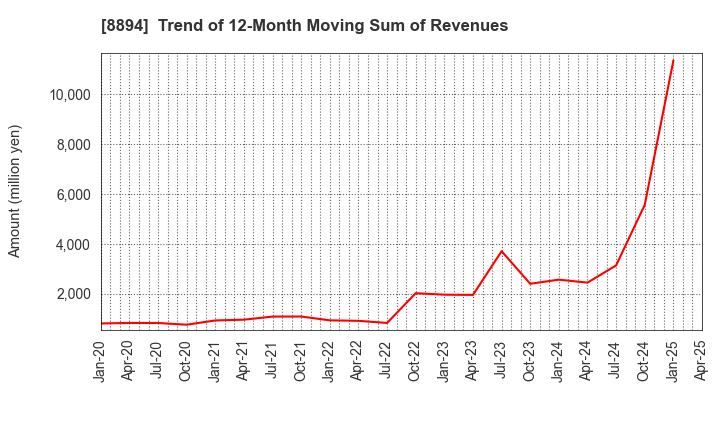This screenshot has height=440, width=720.
Task: Click the '2,000' y-axis value
Action: [73, 294]
